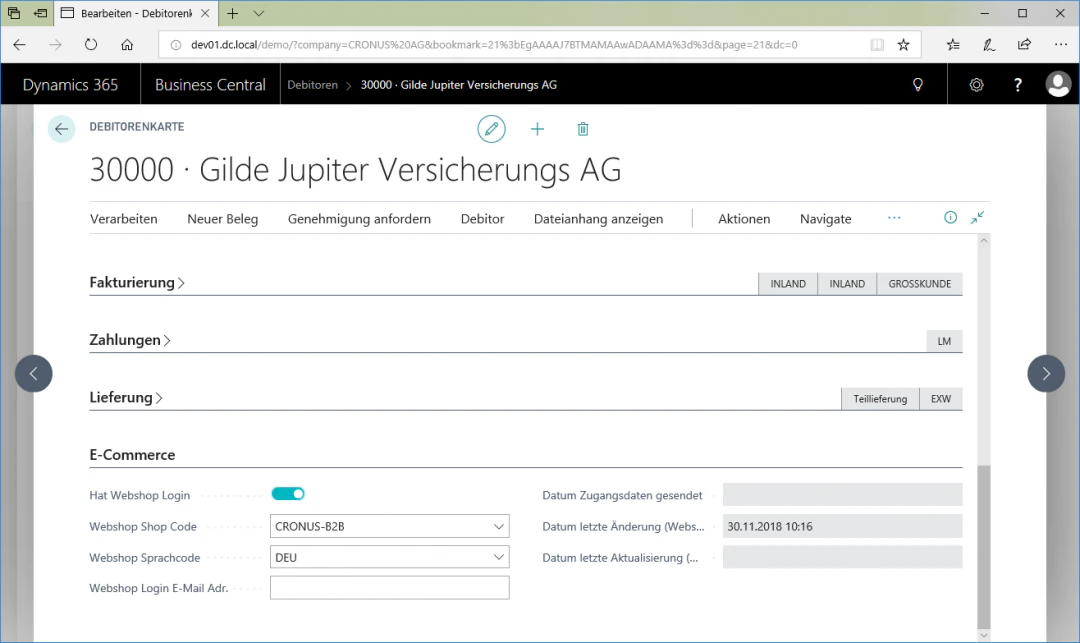
Task: Click the edit pencil icon
Action: click(491, 129)
